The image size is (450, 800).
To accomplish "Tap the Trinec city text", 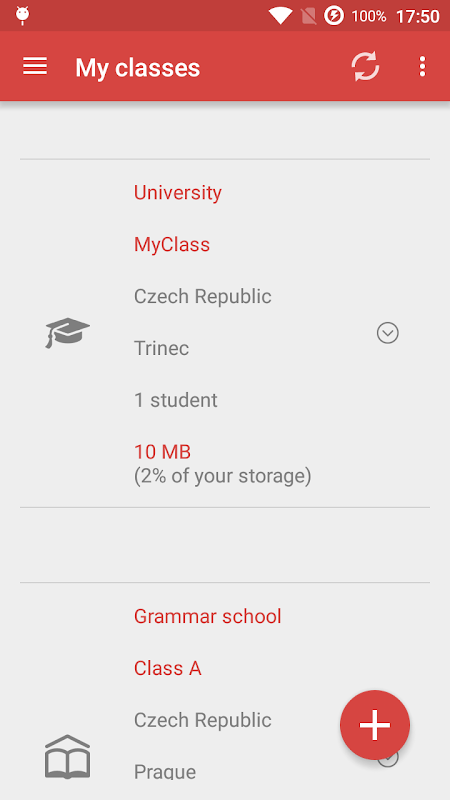I will 161,348.
